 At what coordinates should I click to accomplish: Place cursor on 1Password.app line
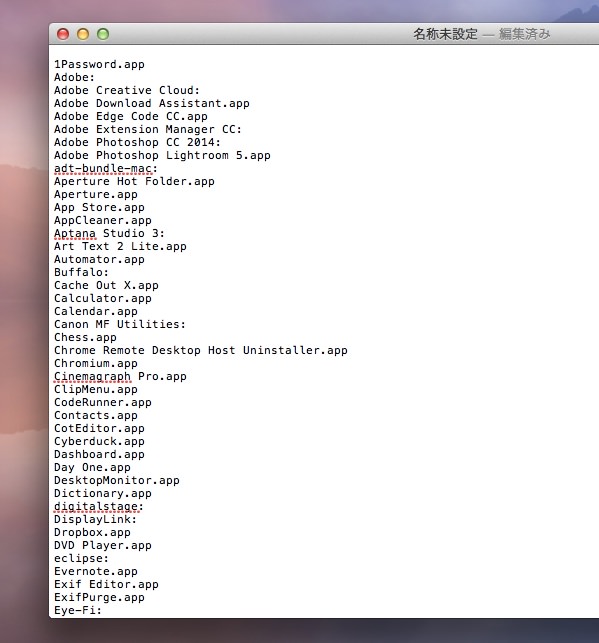point(99,64)
